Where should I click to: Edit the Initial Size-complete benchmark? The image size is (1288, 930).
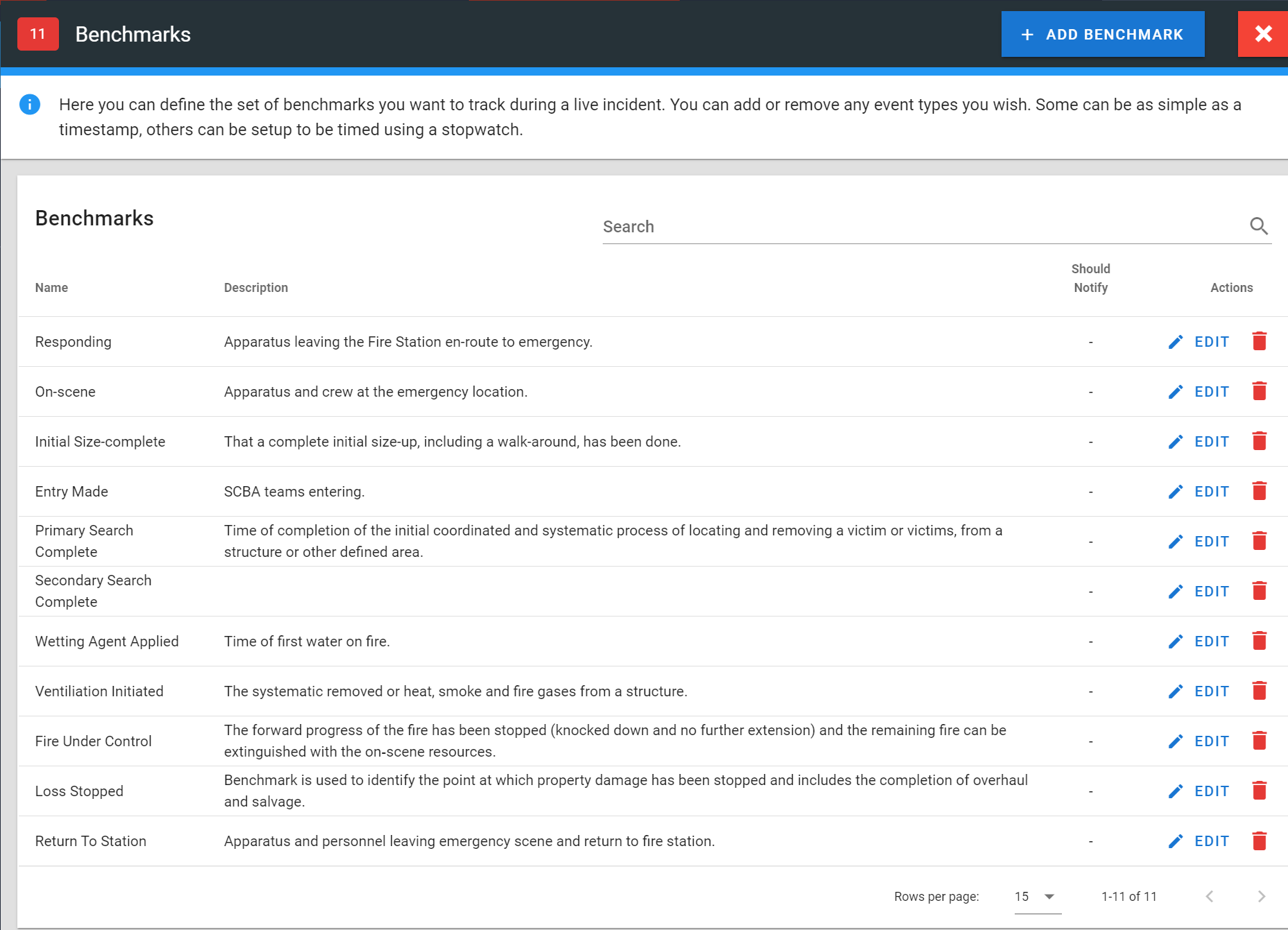1199,442
